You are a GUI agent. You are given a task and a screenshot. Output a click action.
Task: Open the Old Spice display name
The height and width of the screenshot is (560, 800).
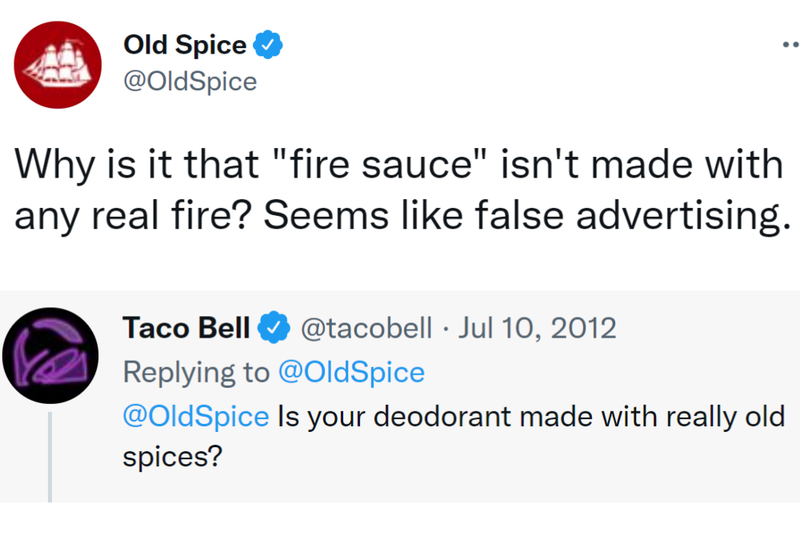pyautogui.click(x=185, y=45)
